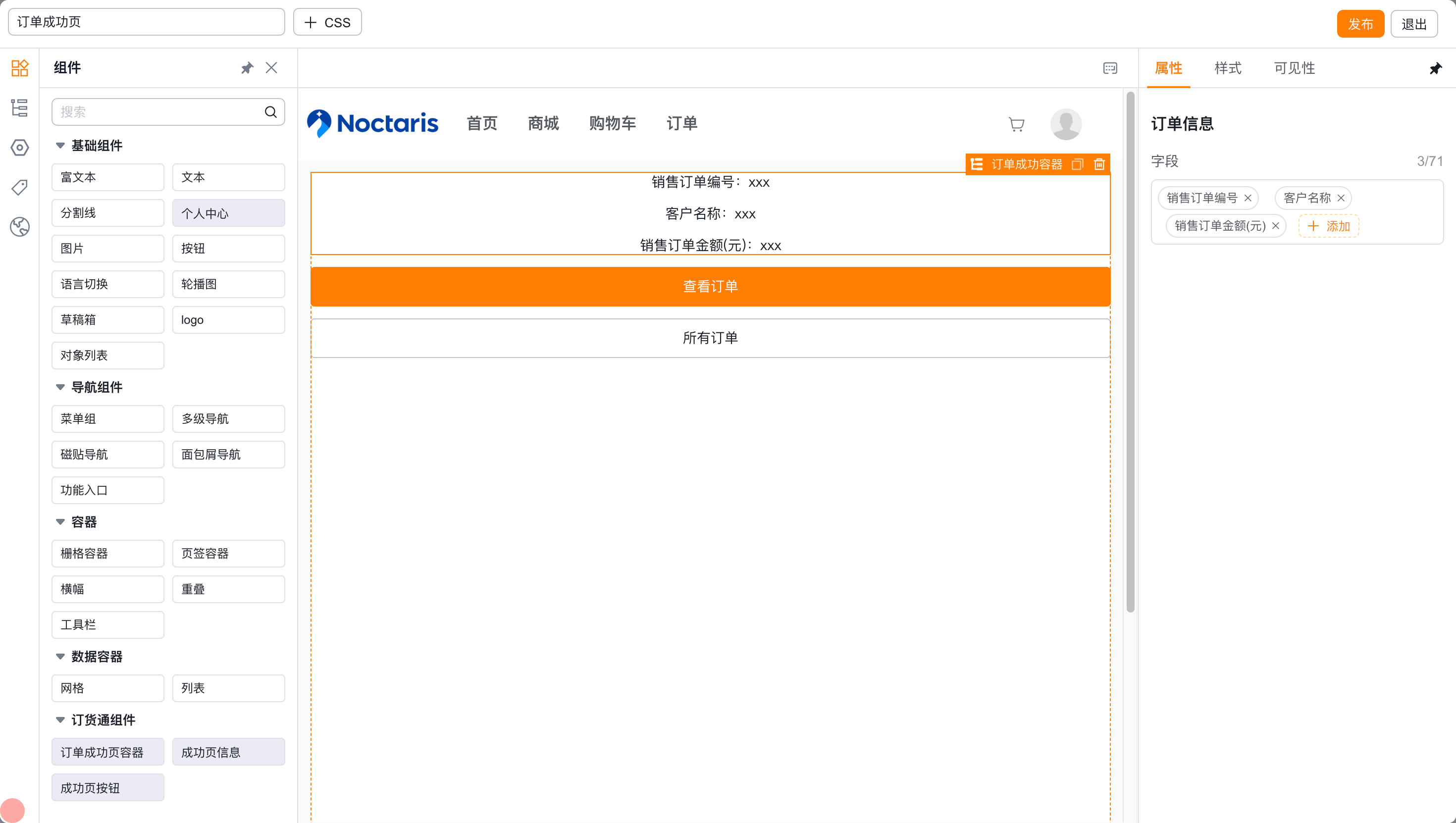Focus the component 搜索 input field
This screenshot has width=1456, height=823.
168,112
